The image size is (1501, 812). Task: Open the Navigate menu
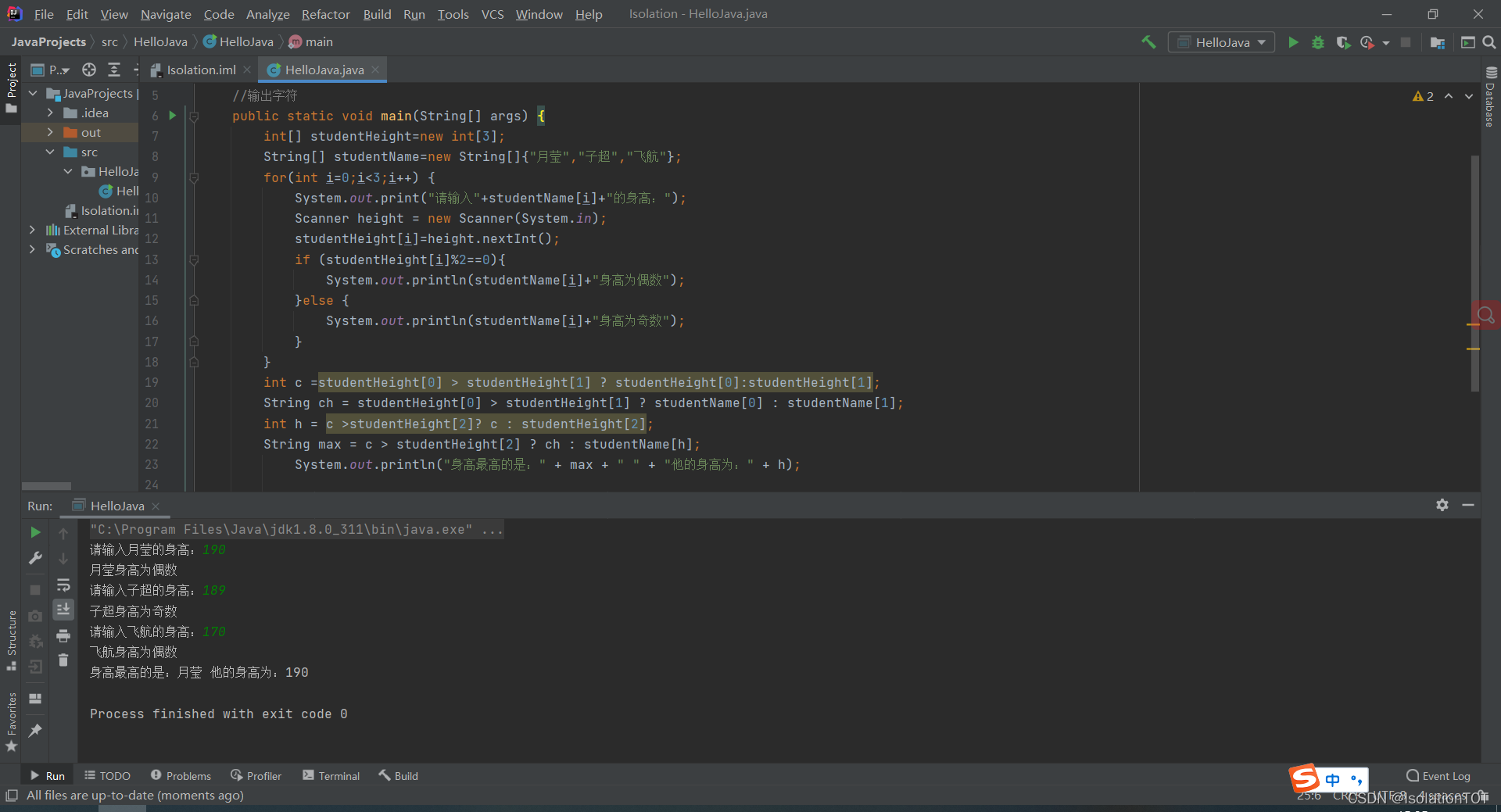(x=166, y=14)
